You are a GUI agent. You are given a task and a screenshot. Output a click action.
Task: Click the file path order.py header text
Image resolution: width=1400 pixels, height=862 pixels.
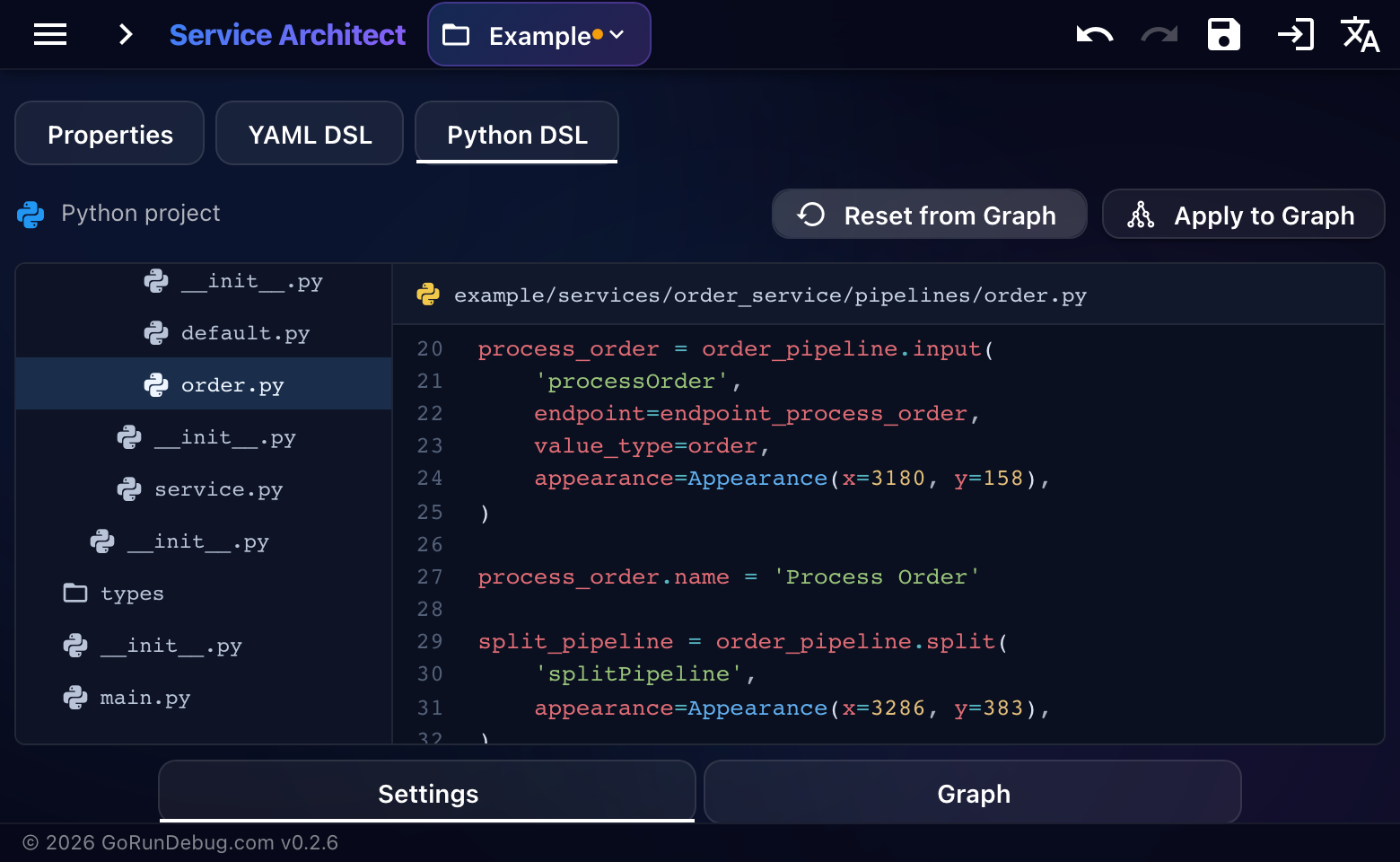[x=770, y=295]
